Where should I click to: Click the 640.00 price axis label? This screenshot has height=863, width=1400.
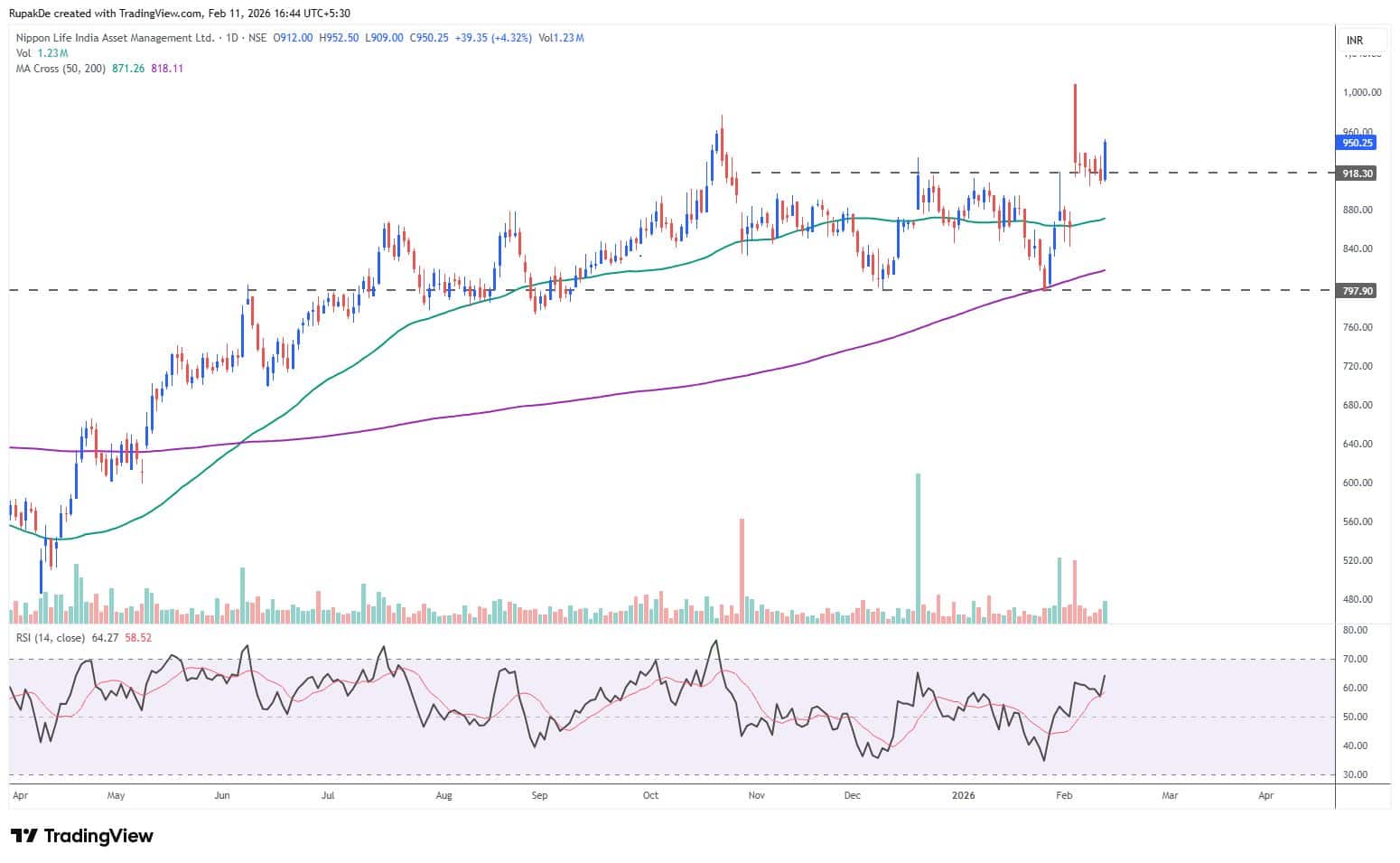pos(1358,444)
